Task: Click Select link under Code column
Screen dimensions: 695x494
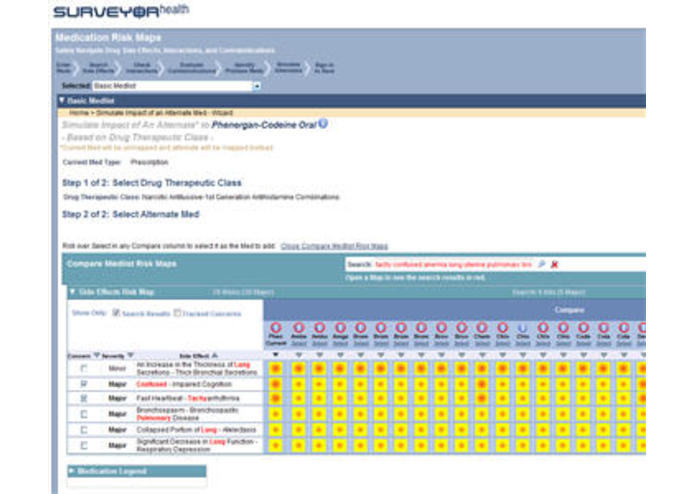Action: pos(583,343)
